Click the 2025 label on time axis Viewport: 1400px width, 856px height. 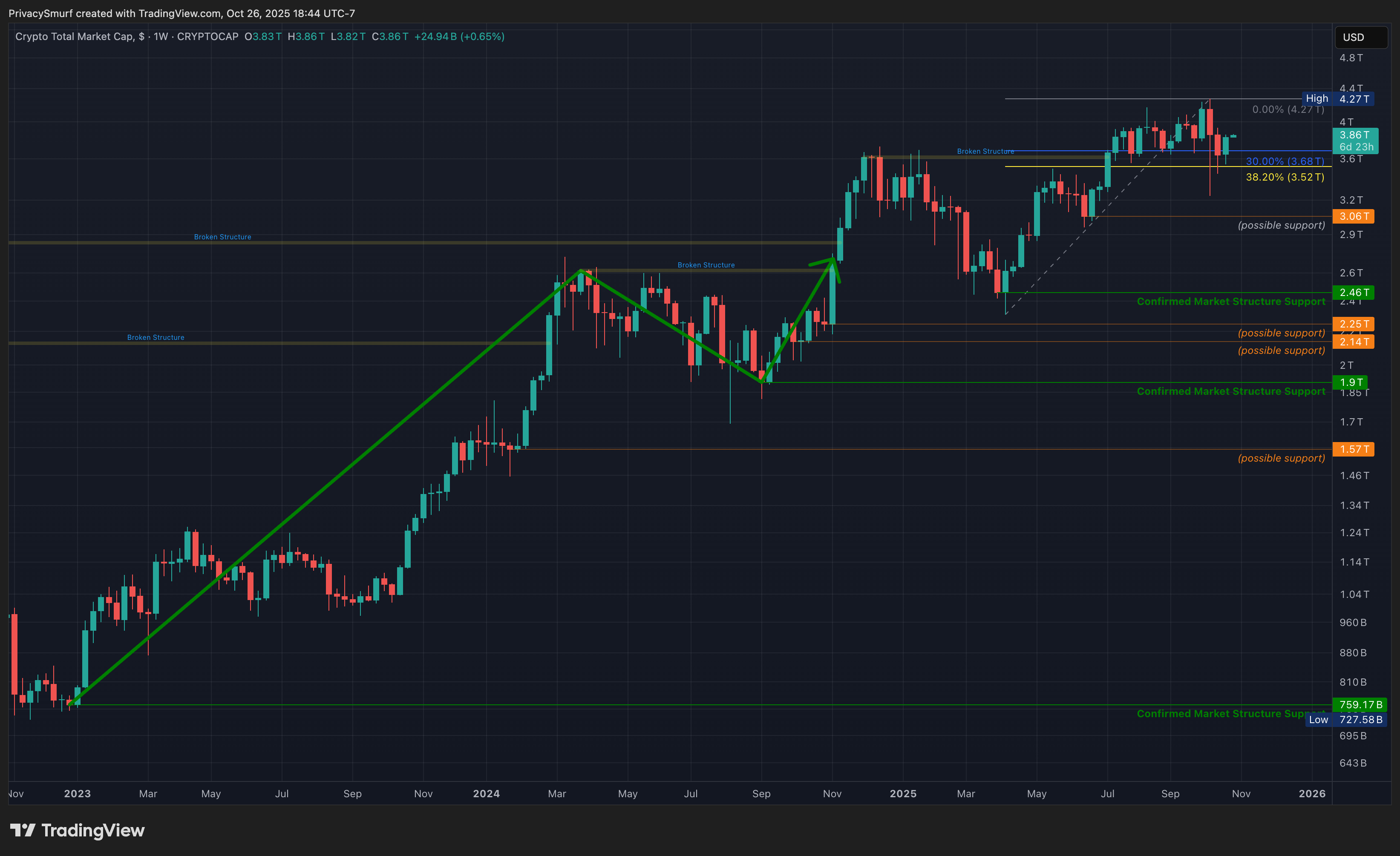click(x=903, y=793)
